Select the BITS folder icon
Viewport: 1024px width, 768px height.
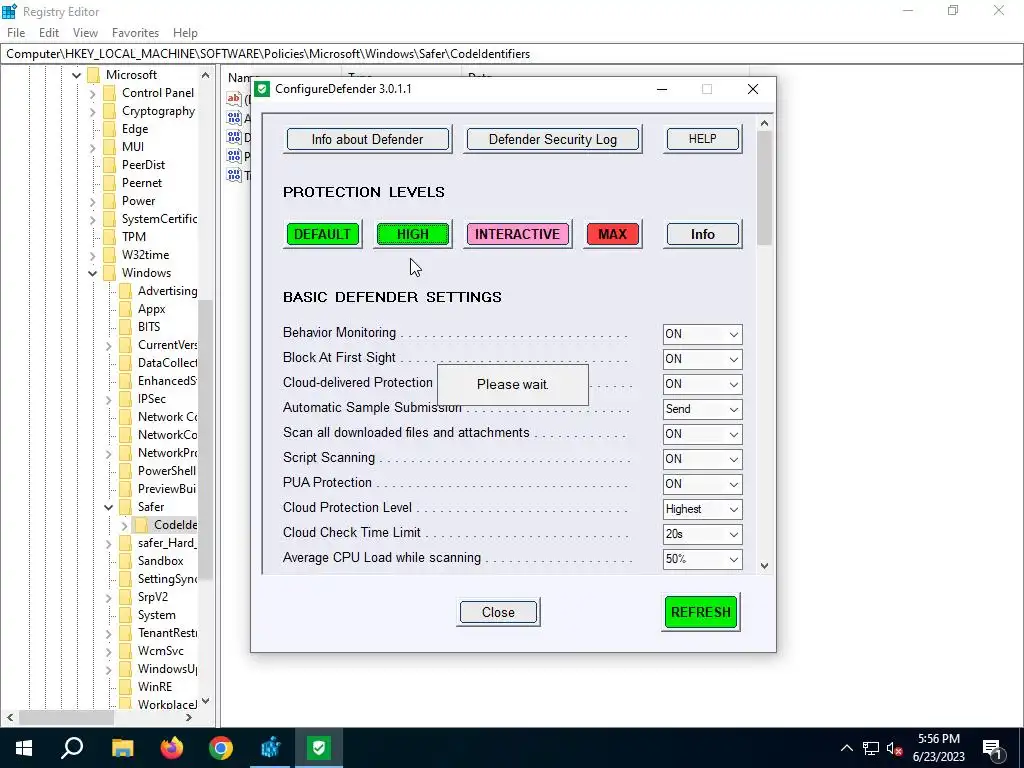[x=125, y=327]
